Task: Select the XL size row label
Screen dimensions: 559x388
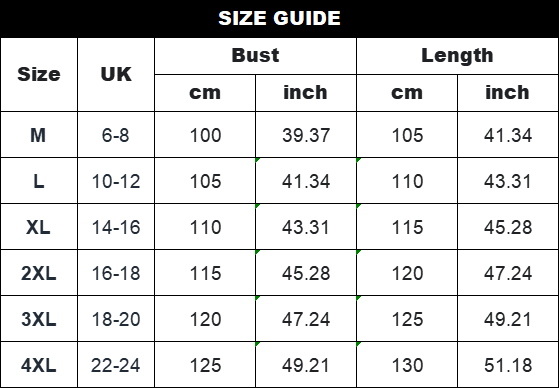Action: (39, 227)
